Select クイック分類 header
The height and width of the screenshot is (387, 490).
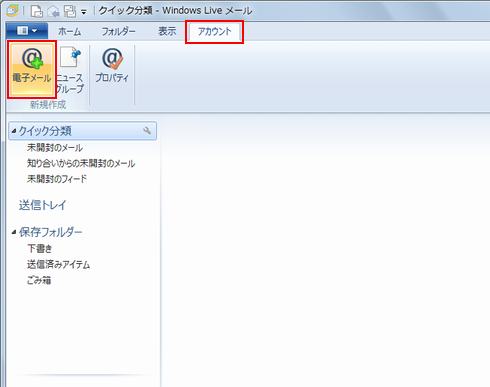tap(83, 131)
